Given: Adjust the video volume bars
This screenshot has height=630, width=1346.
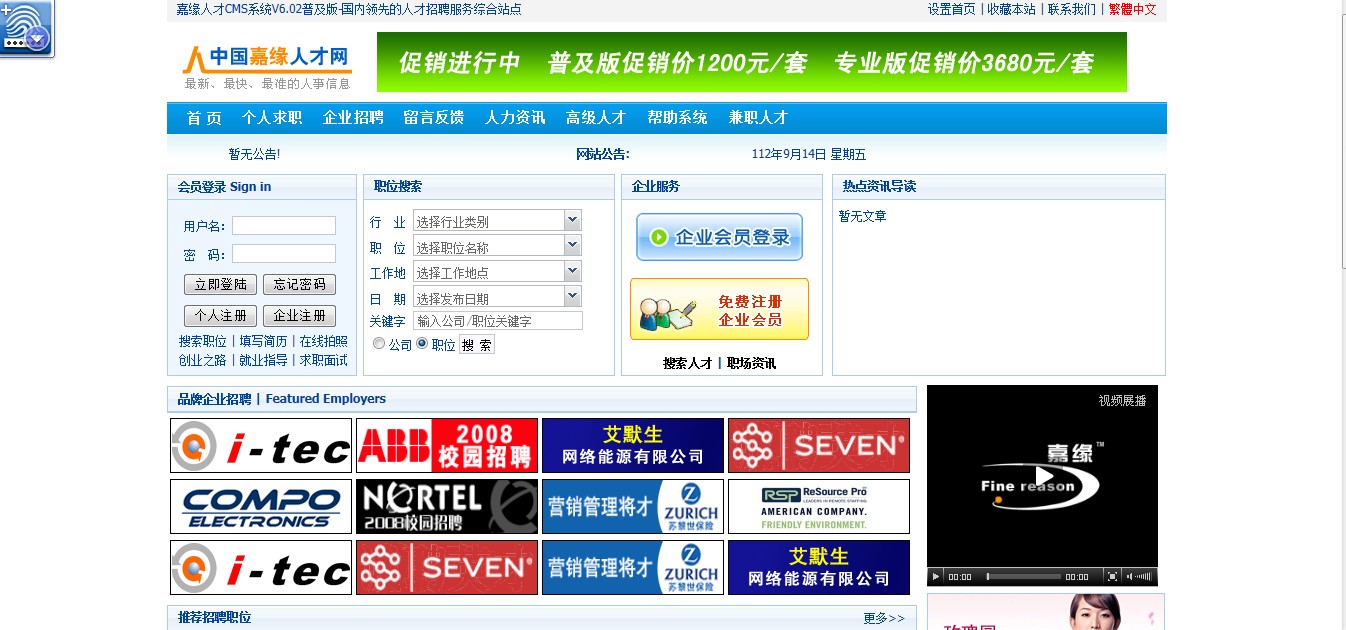Looking at the screenshot, I should pos(1143,577).
